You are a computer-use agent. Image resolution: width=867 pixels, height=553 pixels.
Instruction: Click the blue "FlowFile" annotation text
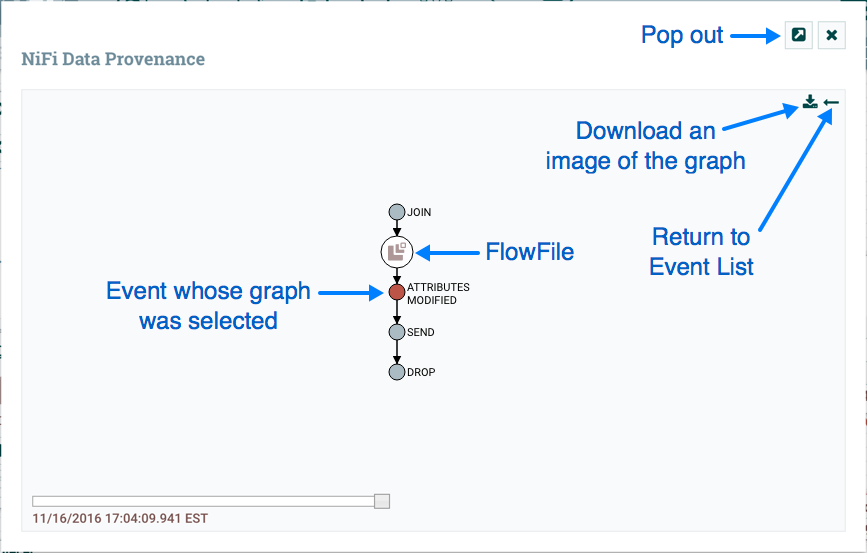tap(530, 252)
